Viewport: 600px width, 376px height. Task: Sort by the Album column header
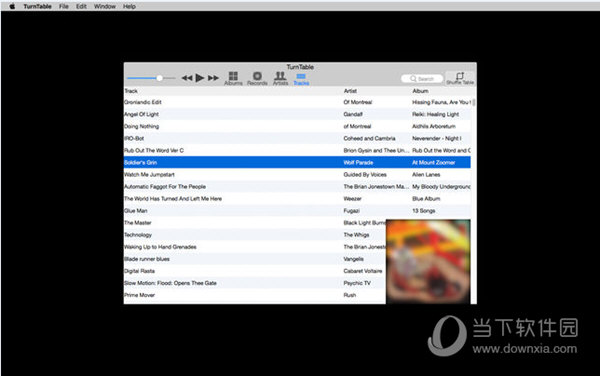coord(420,91)
